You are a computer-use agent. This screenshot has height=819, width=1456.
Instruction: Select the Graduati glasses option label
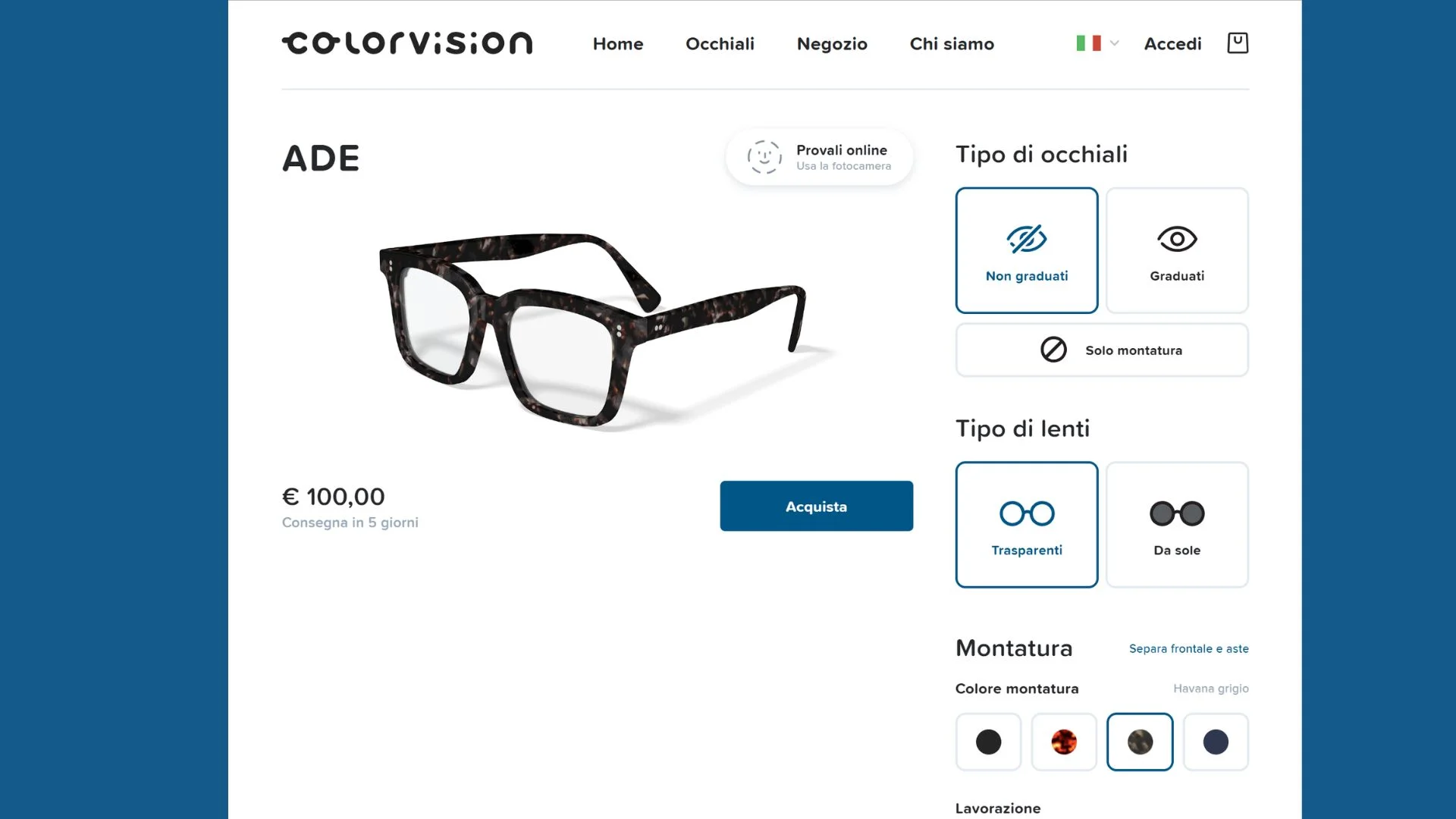1177,276
